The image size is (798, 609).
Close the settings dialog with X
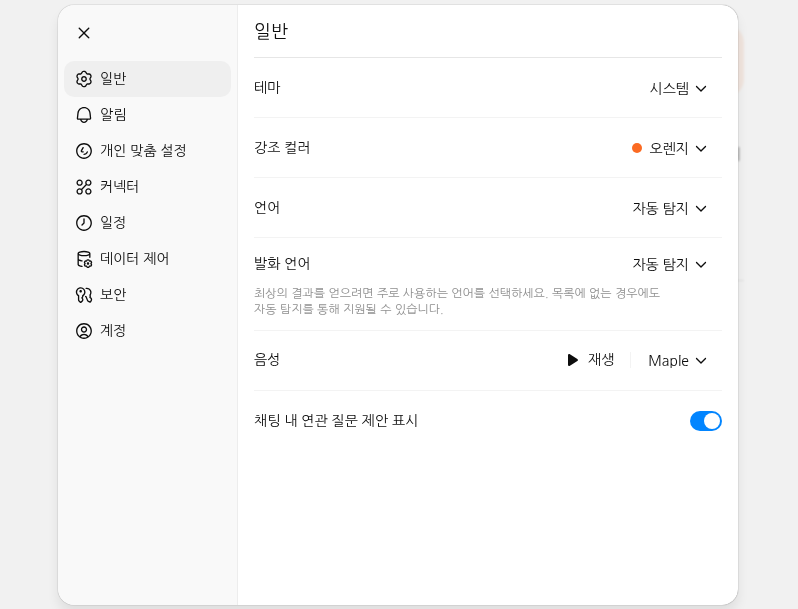tap(84, 33)
